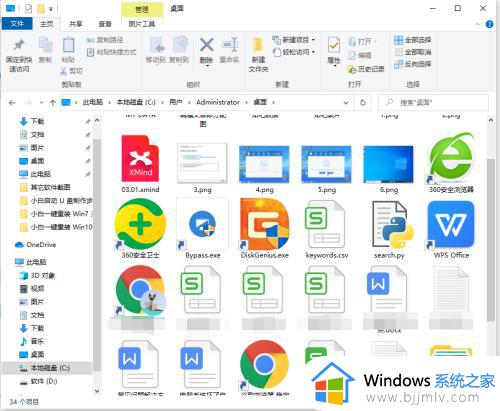500x411 pixels.
Task: Click 历史记录 in the ribbon
Action: [x=366, y=69]
